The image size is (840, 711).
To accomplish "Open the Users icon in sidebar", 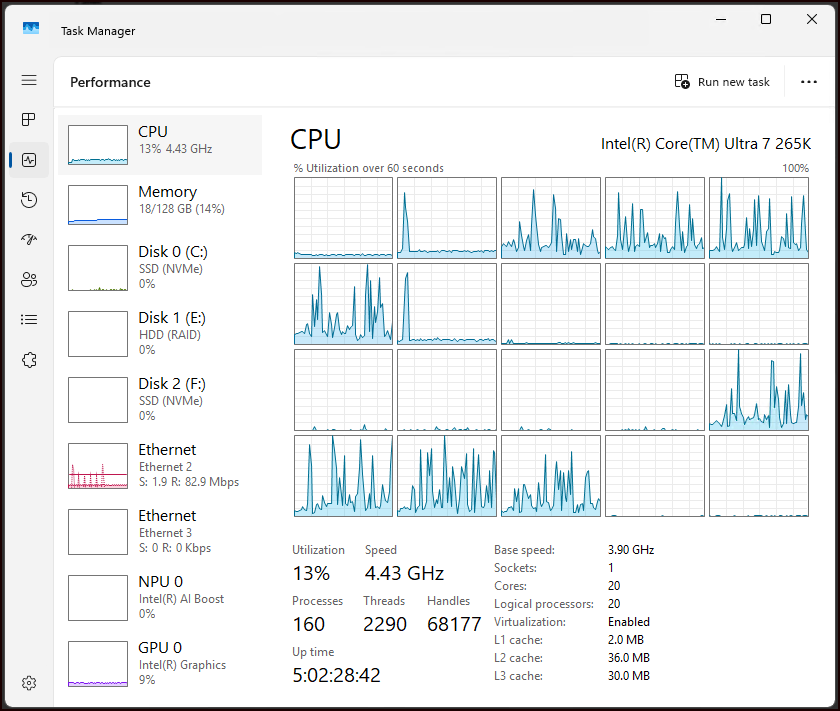I will 29,280.
